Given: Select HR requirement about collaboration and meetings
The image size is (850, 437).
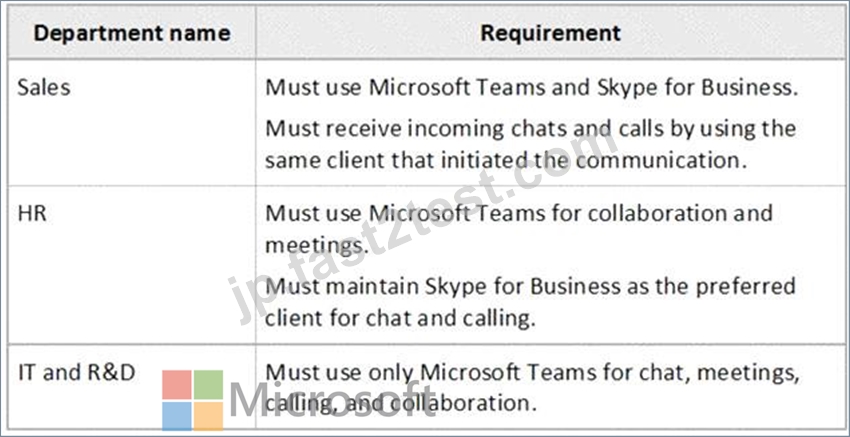Looking at the screenshot, I should (x=519, y=229).
